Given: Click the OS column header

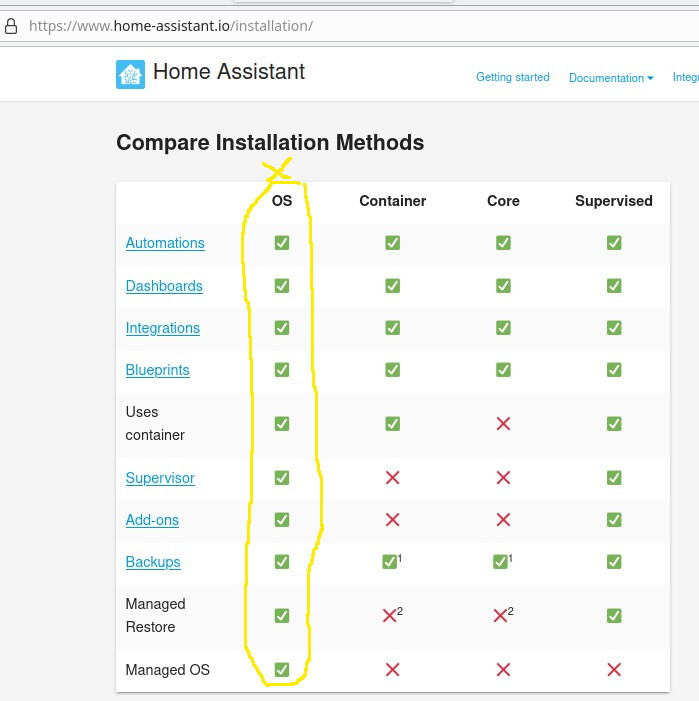Looking at the screenshot, I should coord(282,201).
